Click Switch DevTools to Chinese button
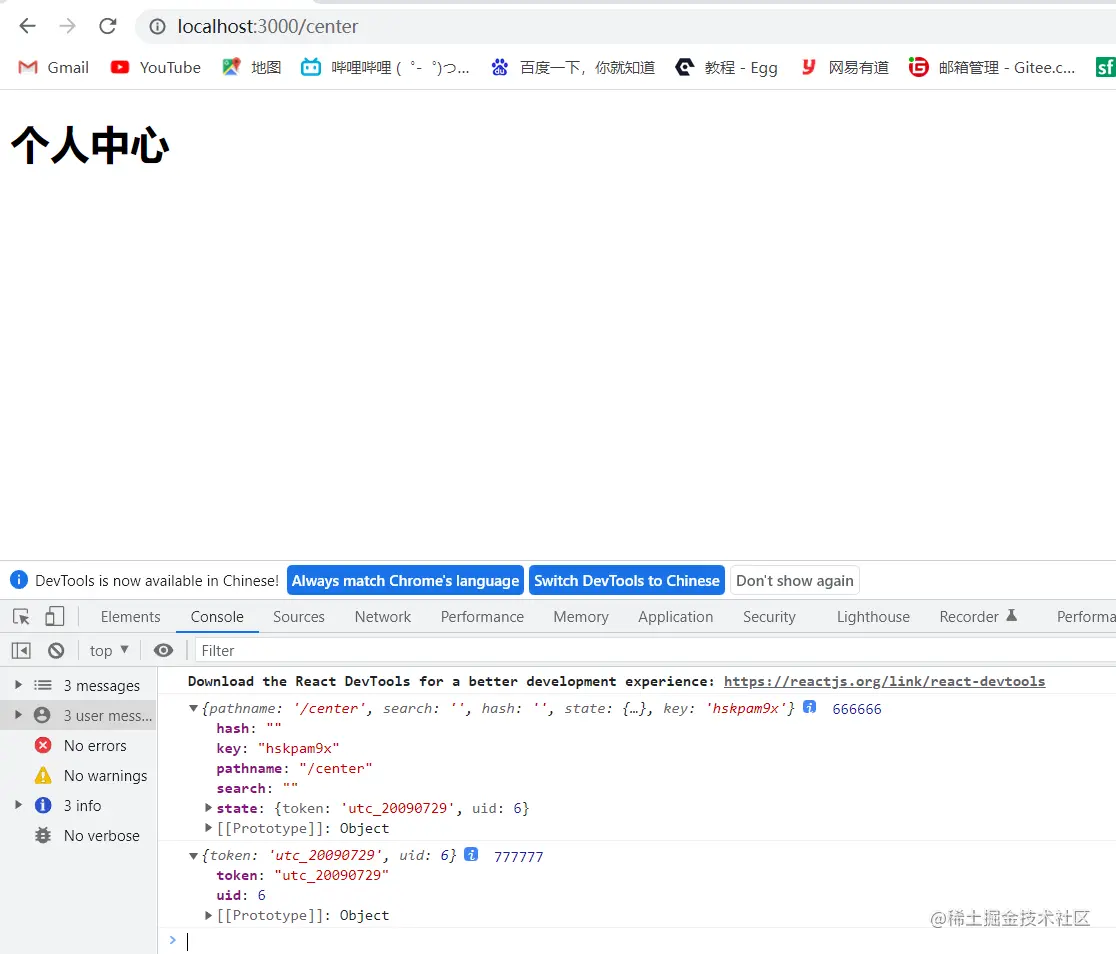This screenshot has height=954, width=1116. [626, 581]
